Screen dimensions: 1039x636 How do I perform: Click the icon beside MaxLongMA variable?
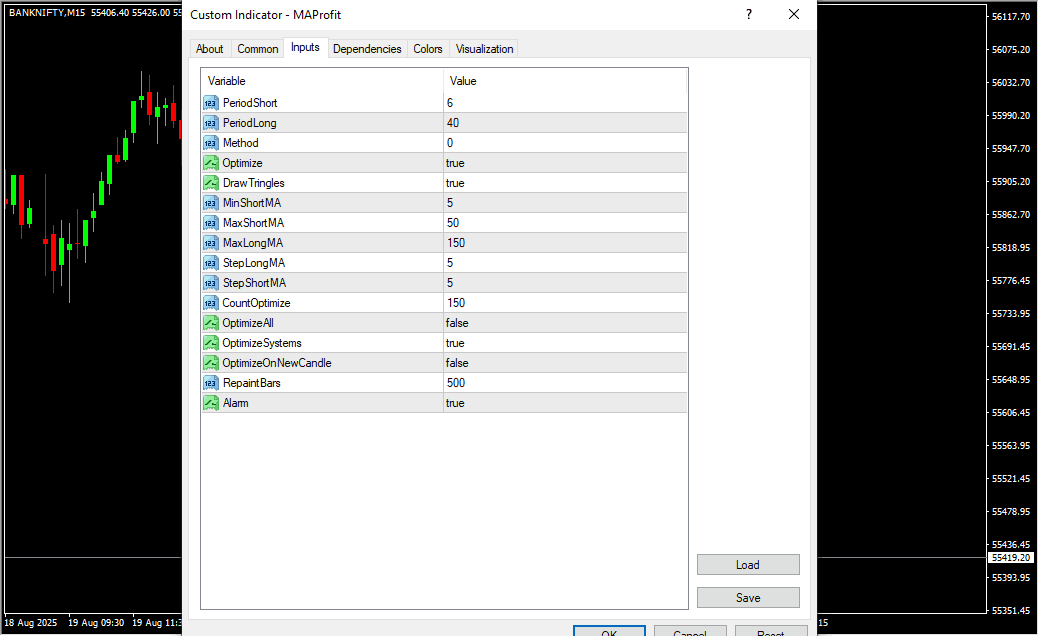pos(211,243)
